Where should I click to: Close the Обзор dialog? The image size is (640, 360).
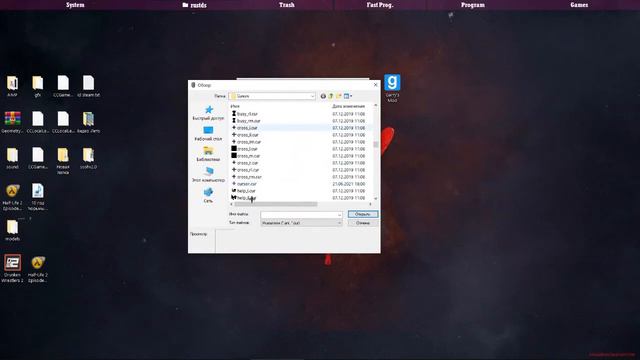pos(376,85)
